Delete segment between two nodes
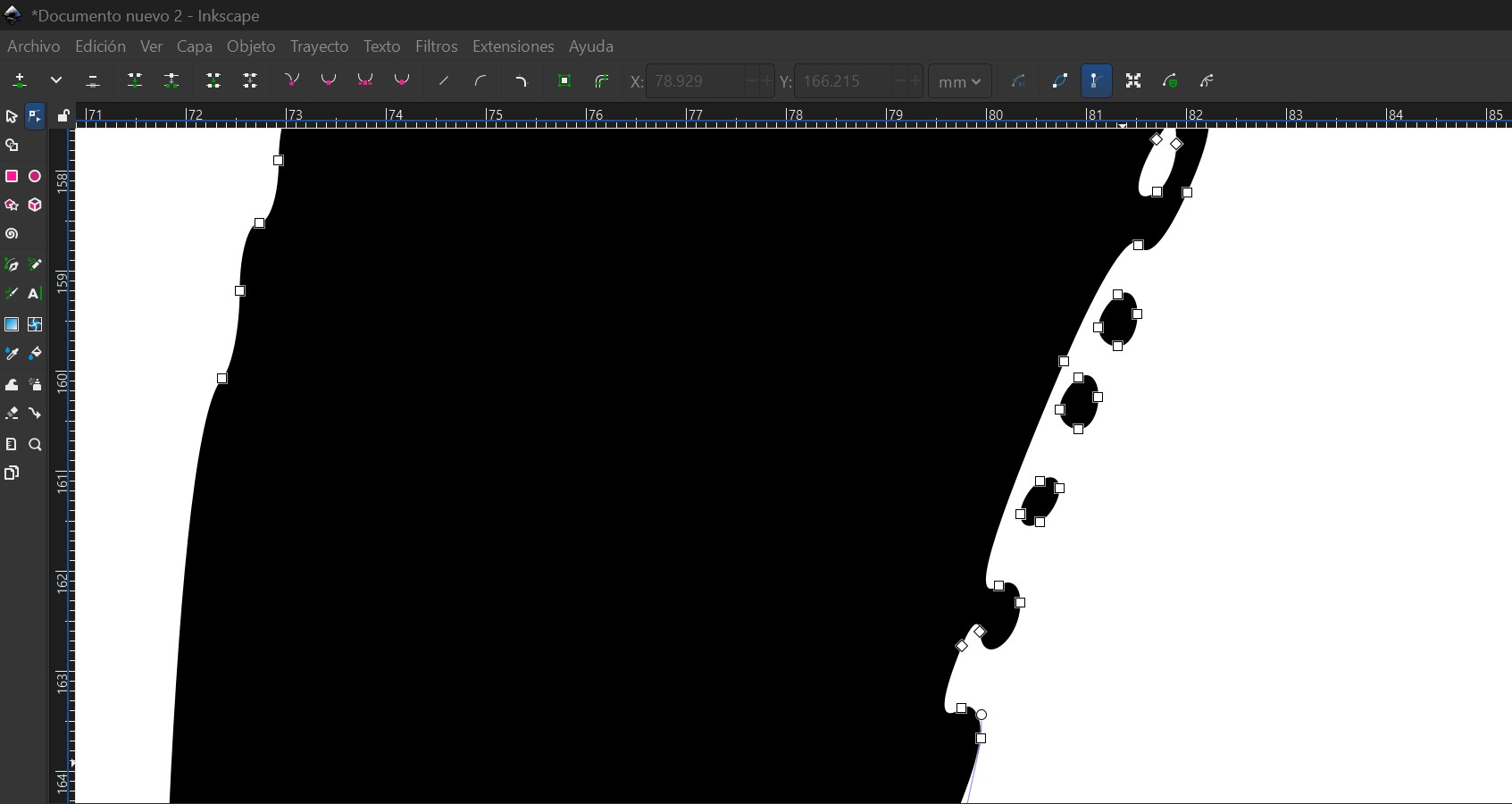This screenshot has width=1512, height=804. [x=250, y=81]
